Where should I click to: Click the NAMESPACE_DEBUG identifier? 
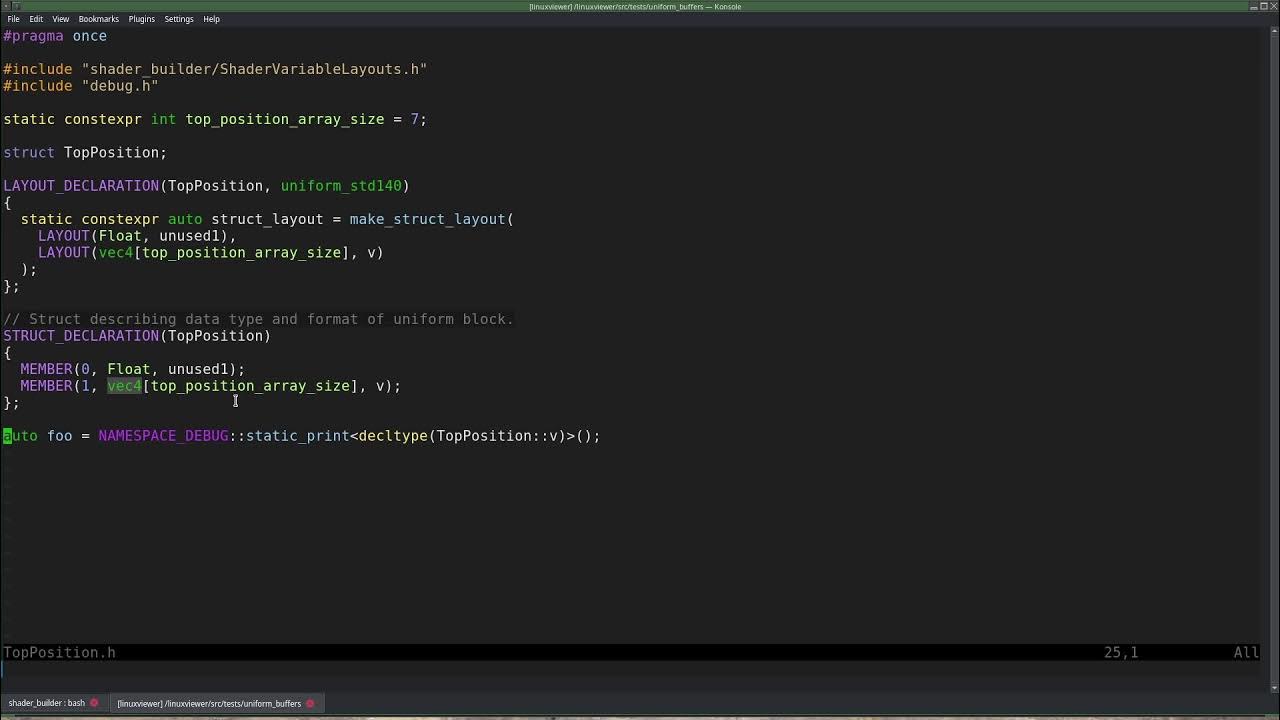[x=163, y=436]
